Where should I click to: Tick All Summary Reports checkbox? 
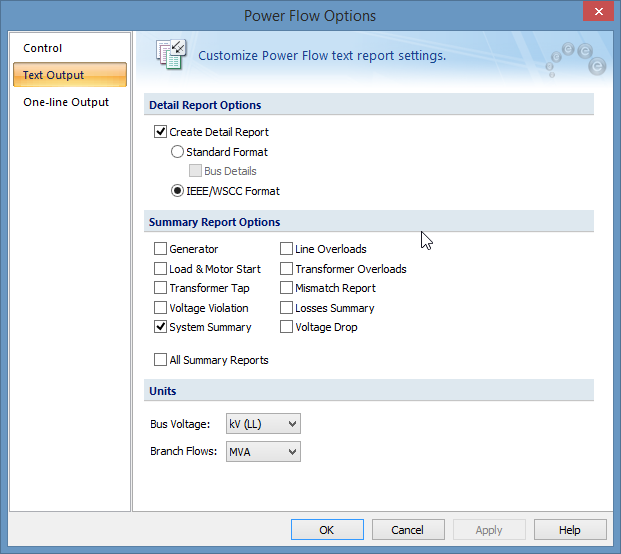(x=161, y=360)
